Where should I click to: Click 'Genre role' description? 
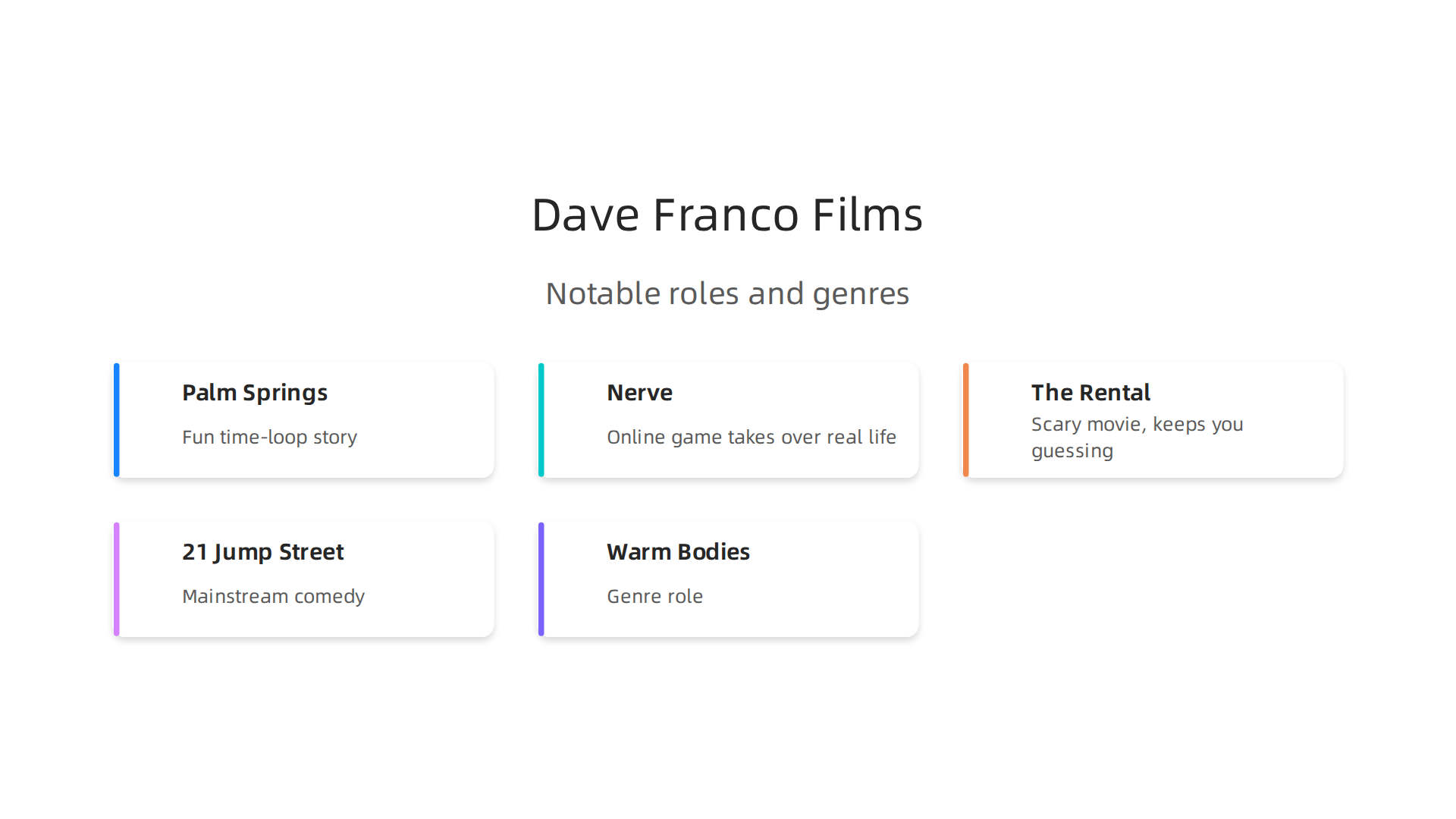click(654, 597)
